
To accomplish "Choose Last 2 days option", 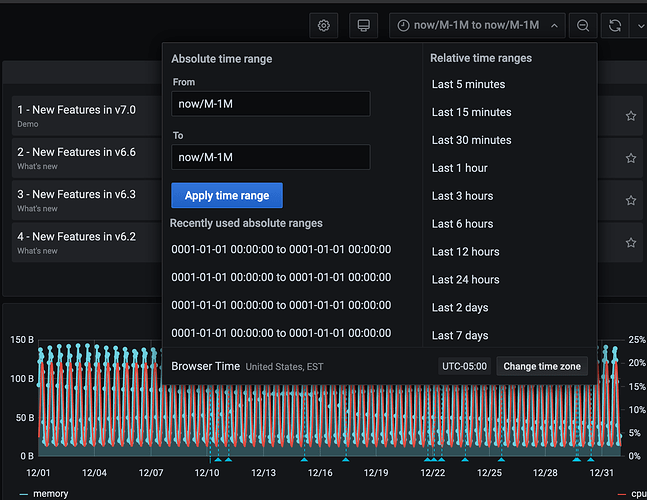I will (460, 308).
